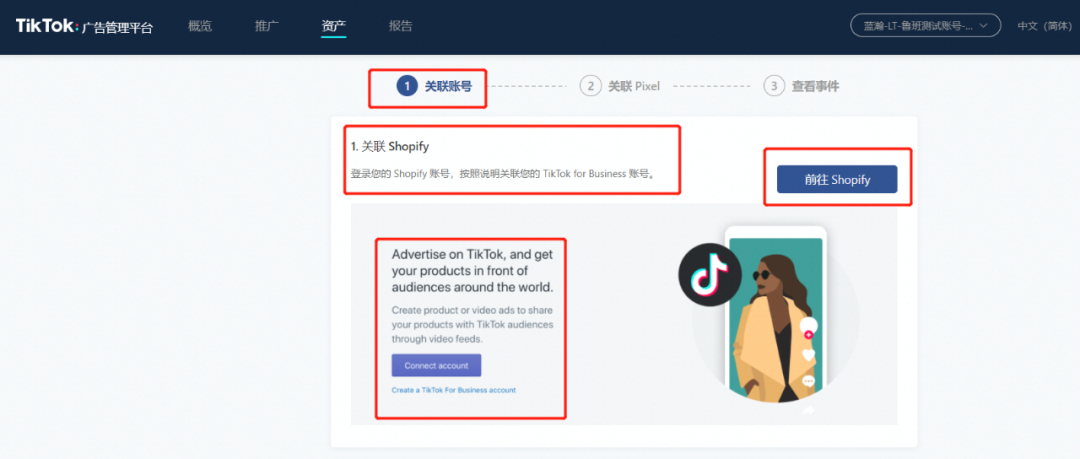Click the comment bubble icon on phone illustration

click(x=808, y=380)
